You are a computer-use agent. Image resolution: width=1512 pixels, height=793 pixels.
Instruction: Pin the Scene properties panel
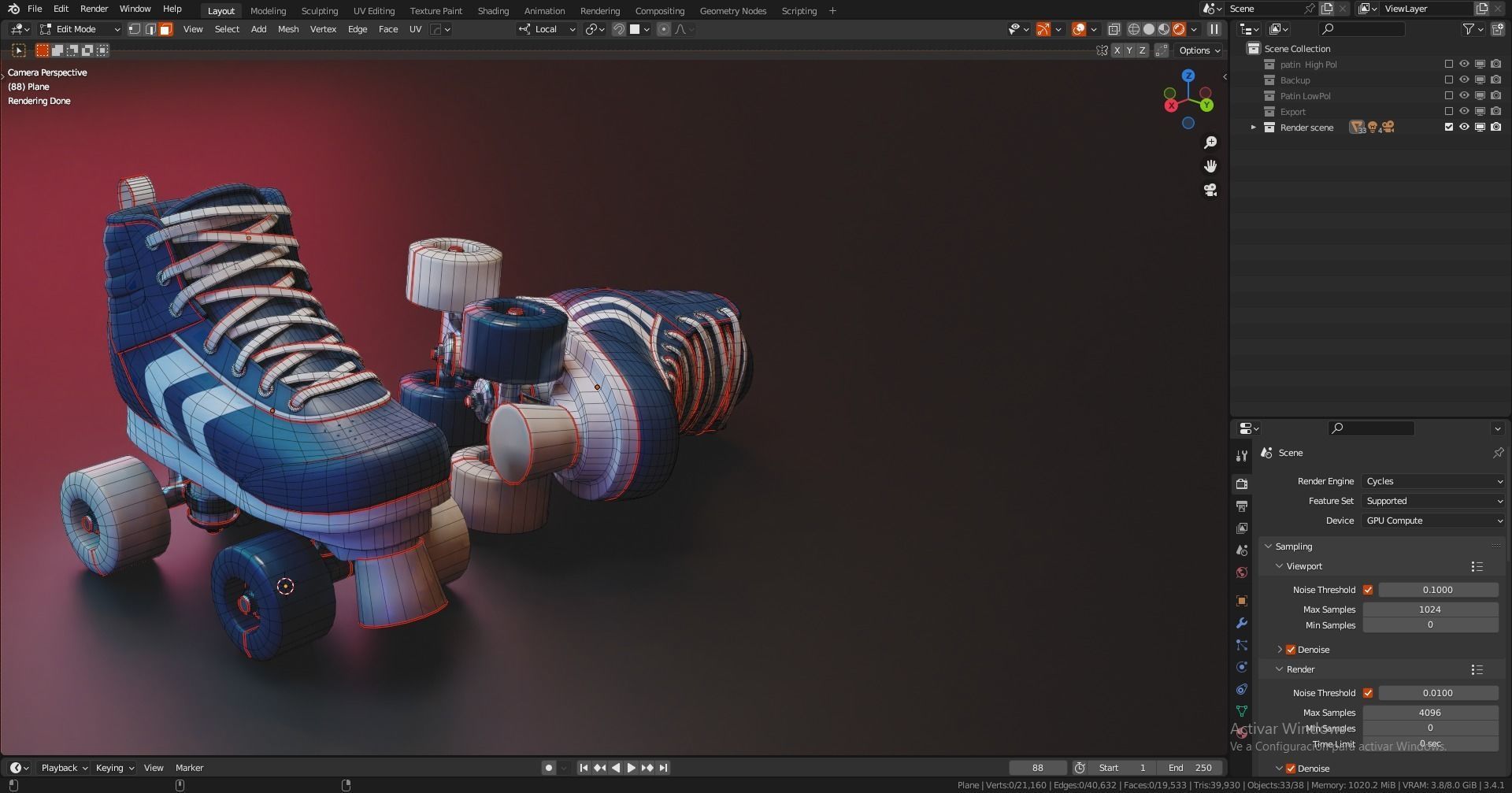[1498, 453]
